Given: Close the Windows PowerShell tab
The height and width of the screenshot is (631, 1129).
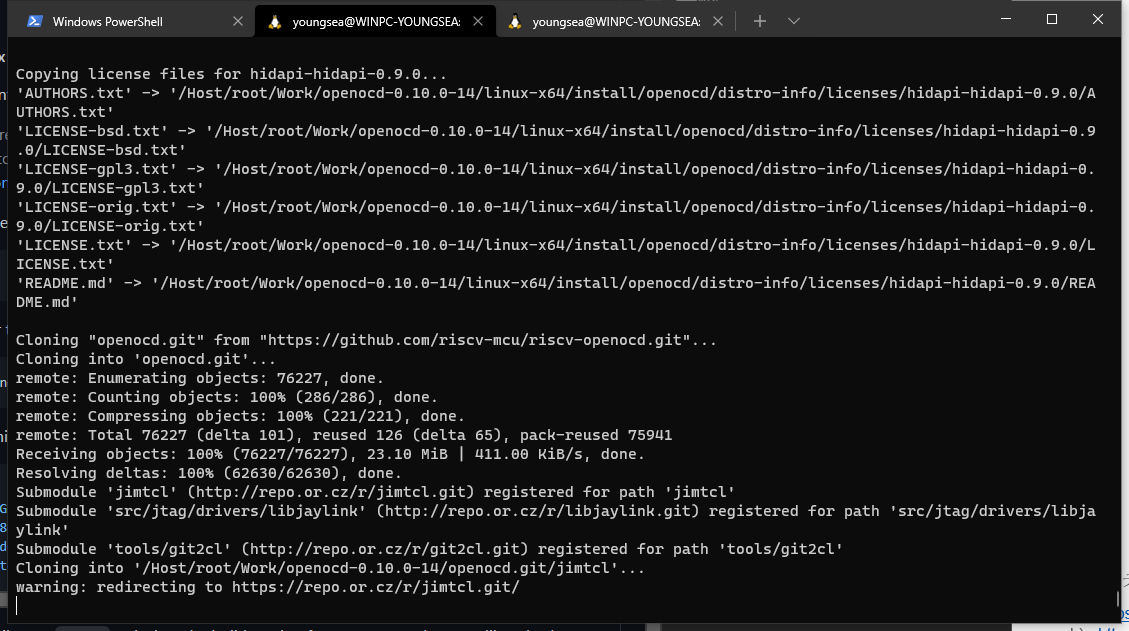Looking at the screenshot, I should coord(238,22).
